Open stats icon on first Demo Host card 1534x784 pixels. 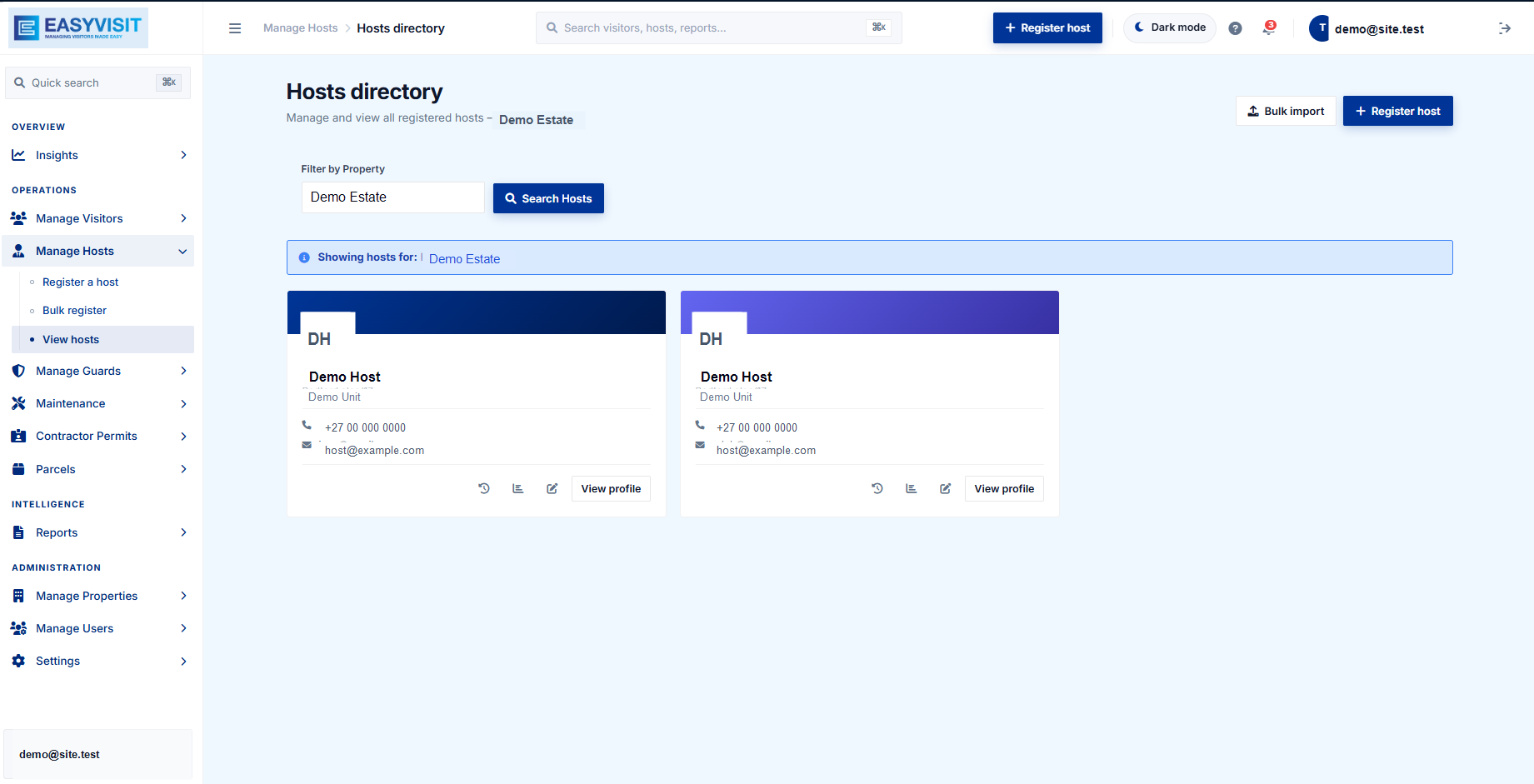[x=517, y=488]
